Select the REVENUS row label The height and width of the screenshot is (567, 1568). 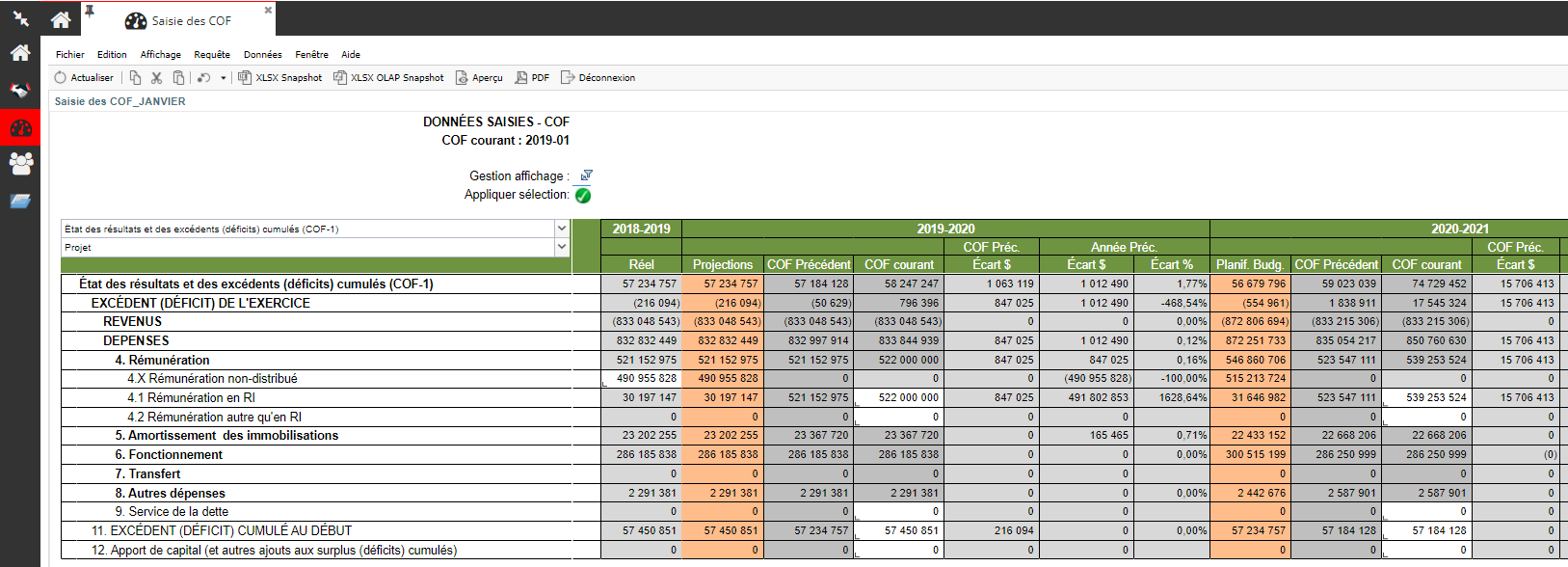tap(132, 321)
